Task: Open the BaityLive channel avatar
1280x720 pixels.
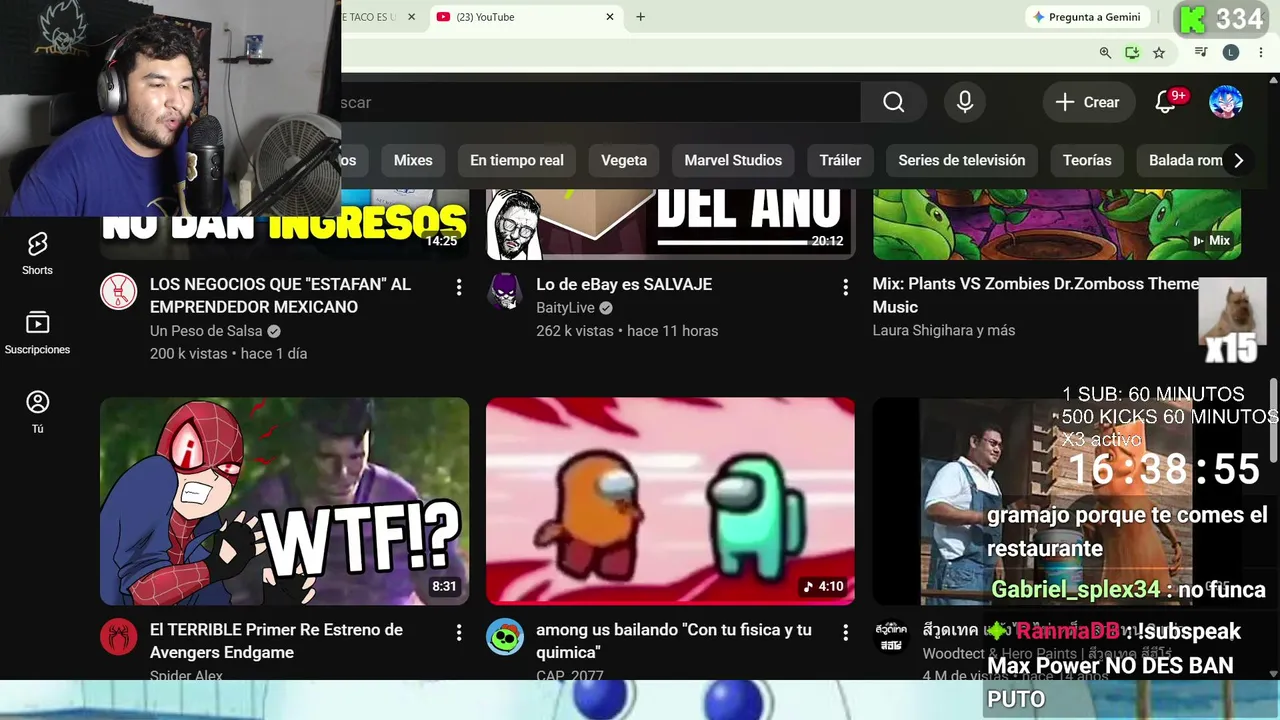Action: coord(505,291)
